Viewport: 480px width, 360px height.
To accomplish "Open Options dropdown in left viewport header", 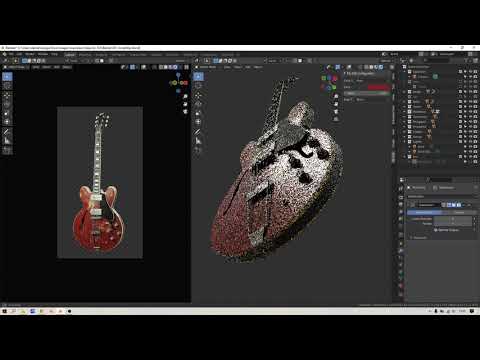I will (x=181, y=61).
